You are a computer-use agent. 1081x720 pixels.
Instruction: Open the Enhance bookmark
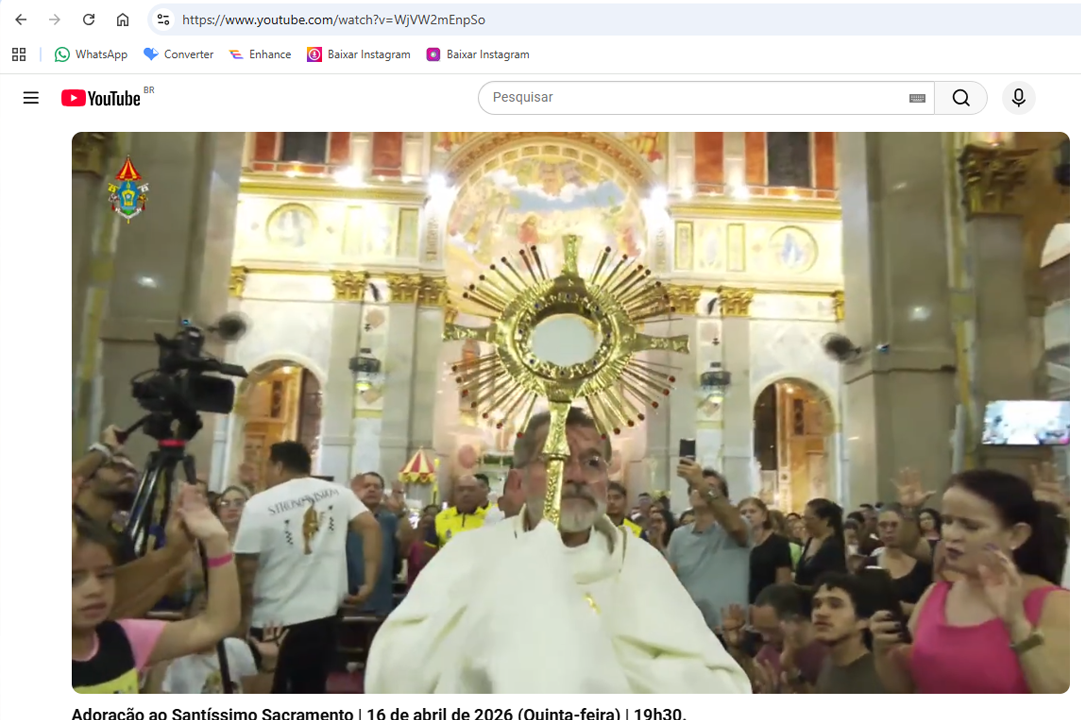click(x=260, y=55)
